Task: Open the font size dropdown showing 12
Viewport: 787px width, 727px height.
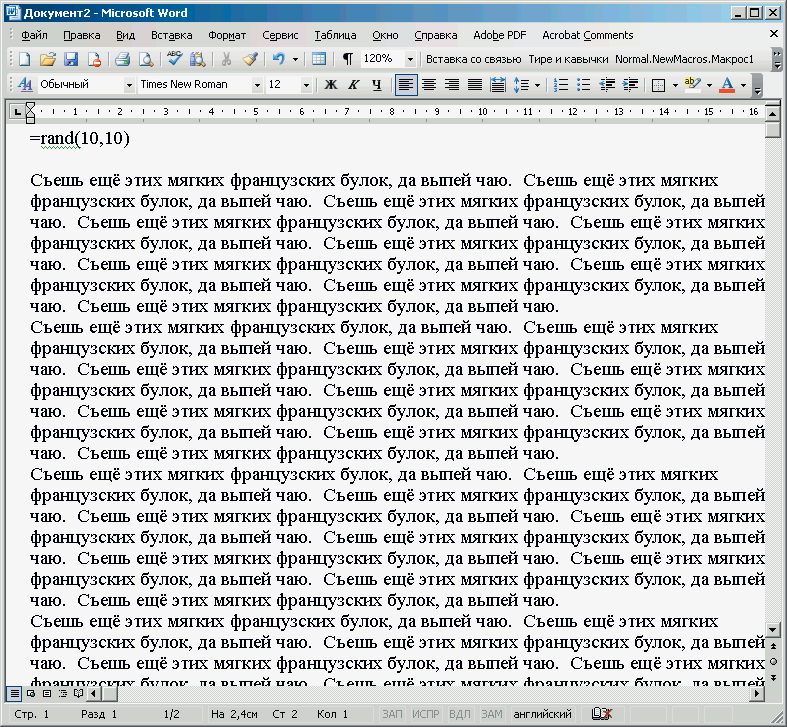Action: coord(306,85)
